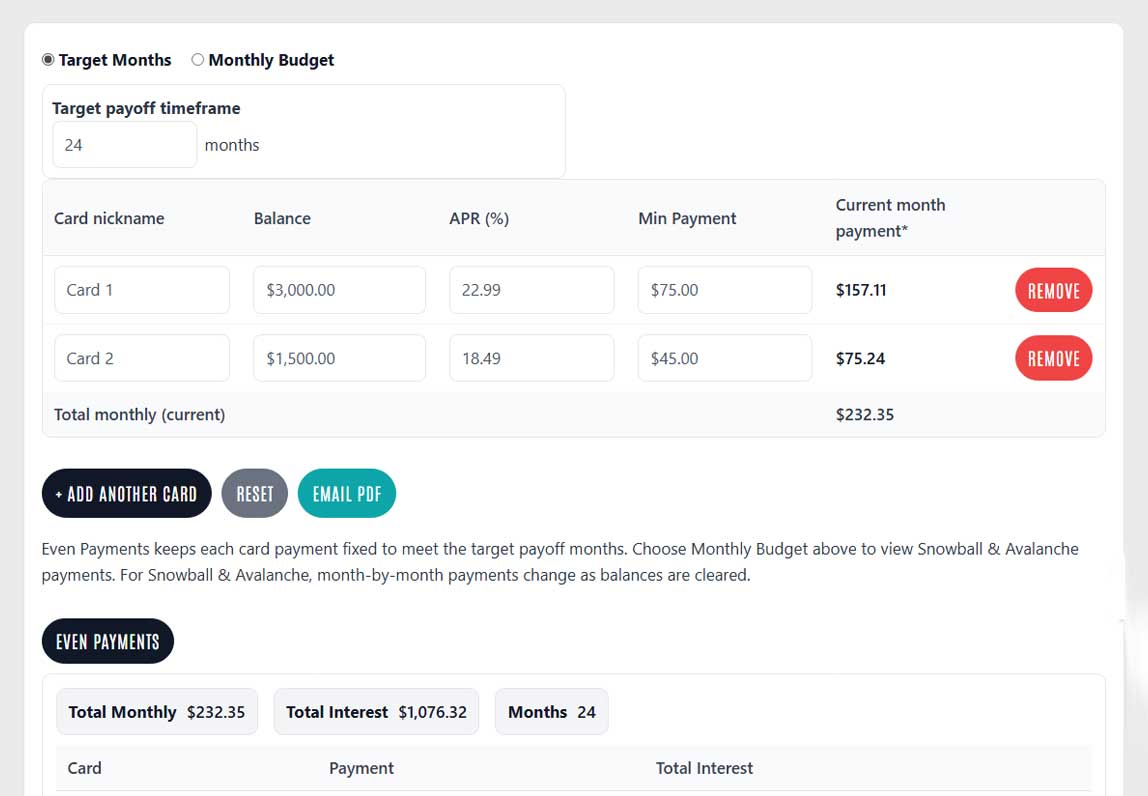
Task: Click the $45.00 minimum payment field
Action: [724, 357]
